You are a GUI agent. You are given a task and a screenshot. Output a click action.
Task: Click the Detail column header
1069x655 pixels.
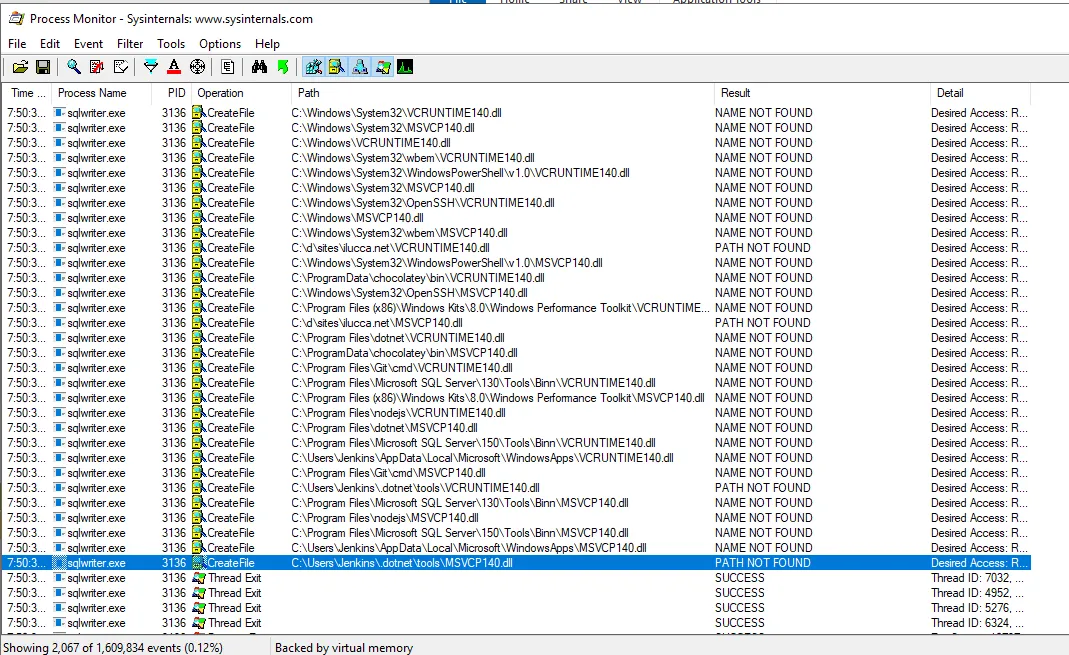point(980,93)
